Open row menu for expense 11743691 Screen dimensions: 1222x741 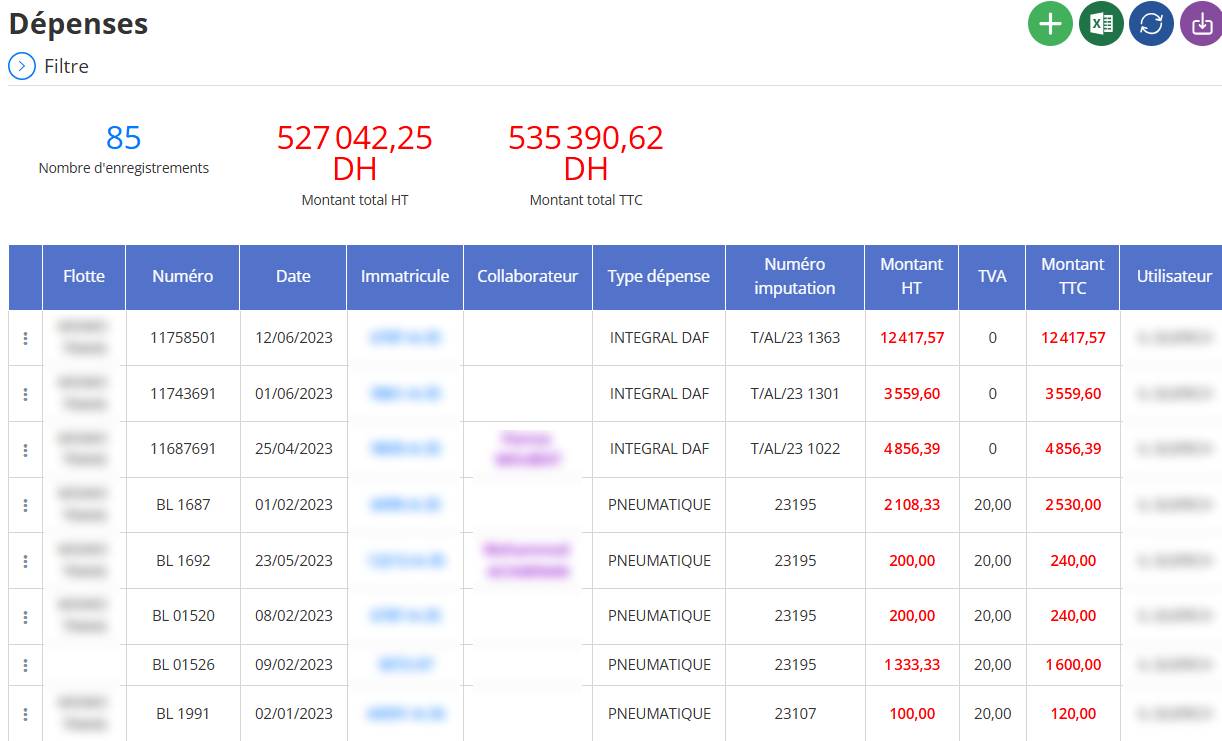pos(25,394)
